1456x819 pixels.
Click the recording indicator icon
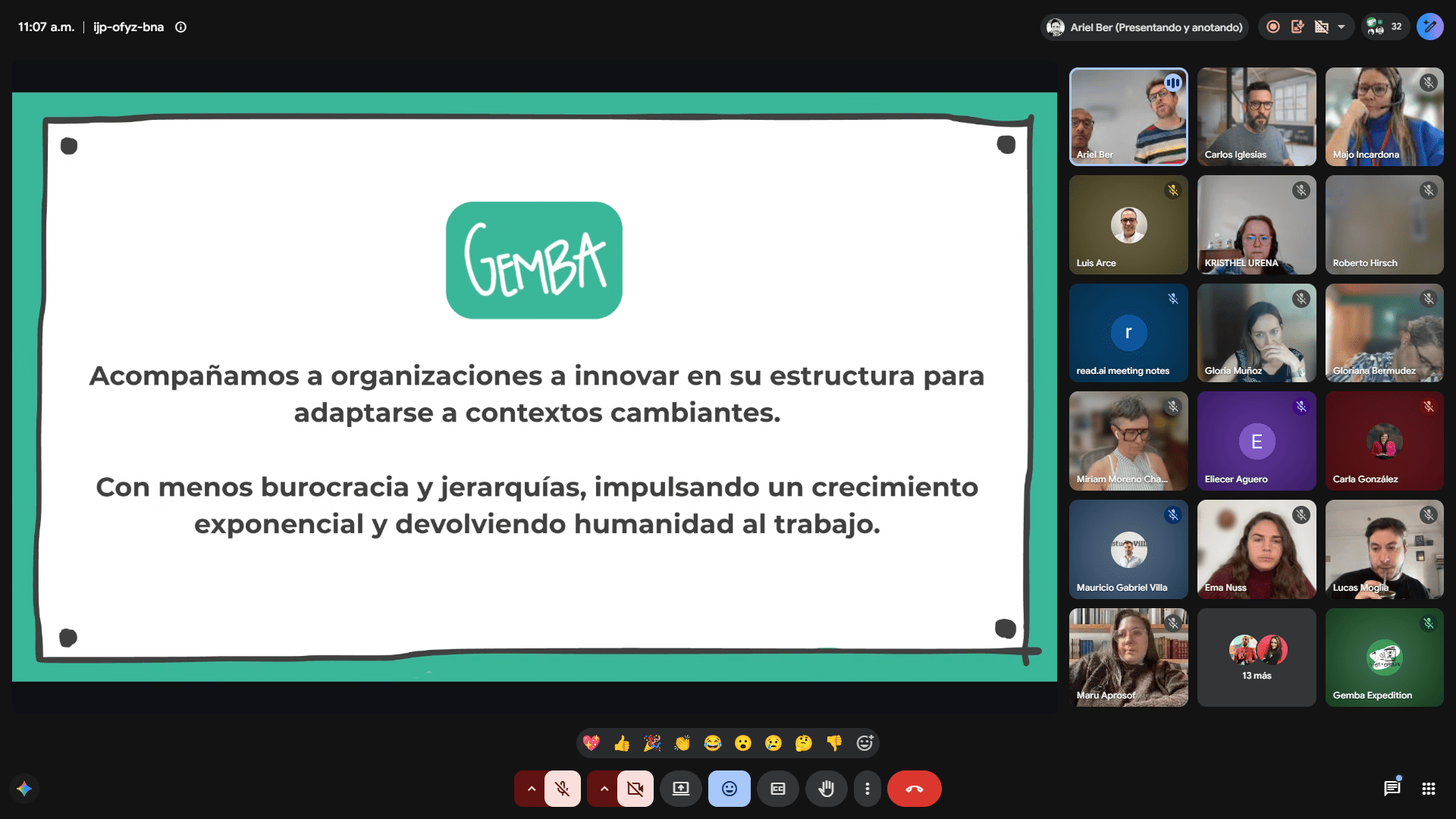point(1273,27)
